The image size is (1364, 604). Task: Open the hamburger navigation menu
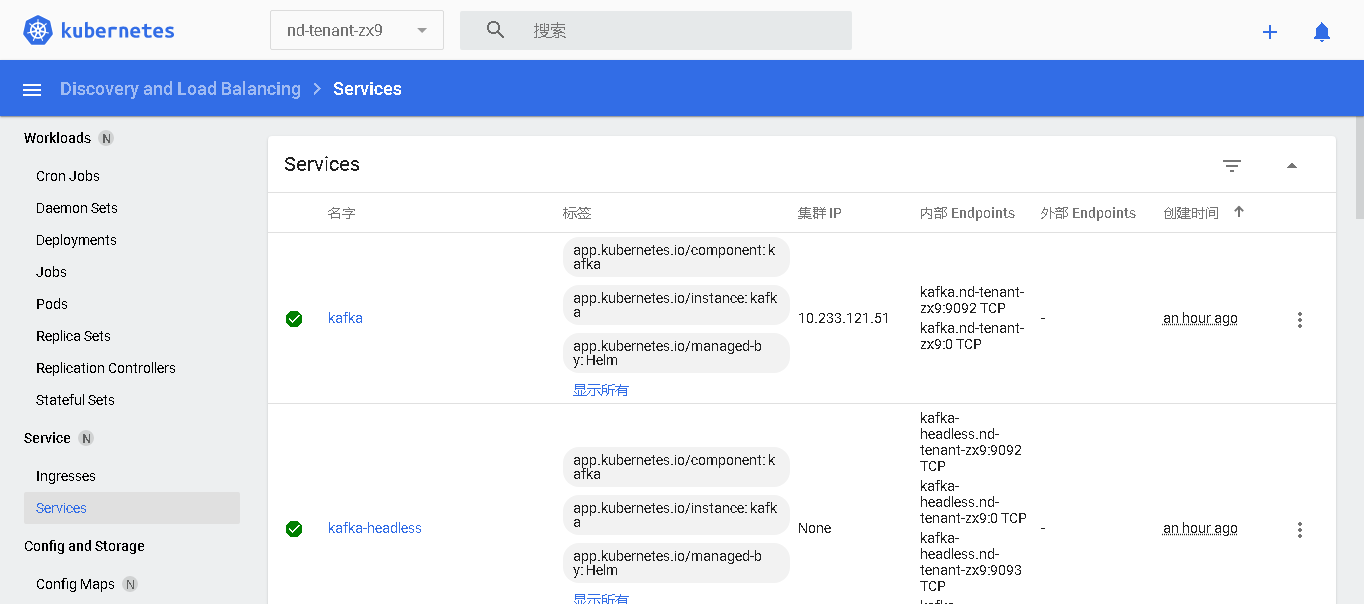pos(32,90)
